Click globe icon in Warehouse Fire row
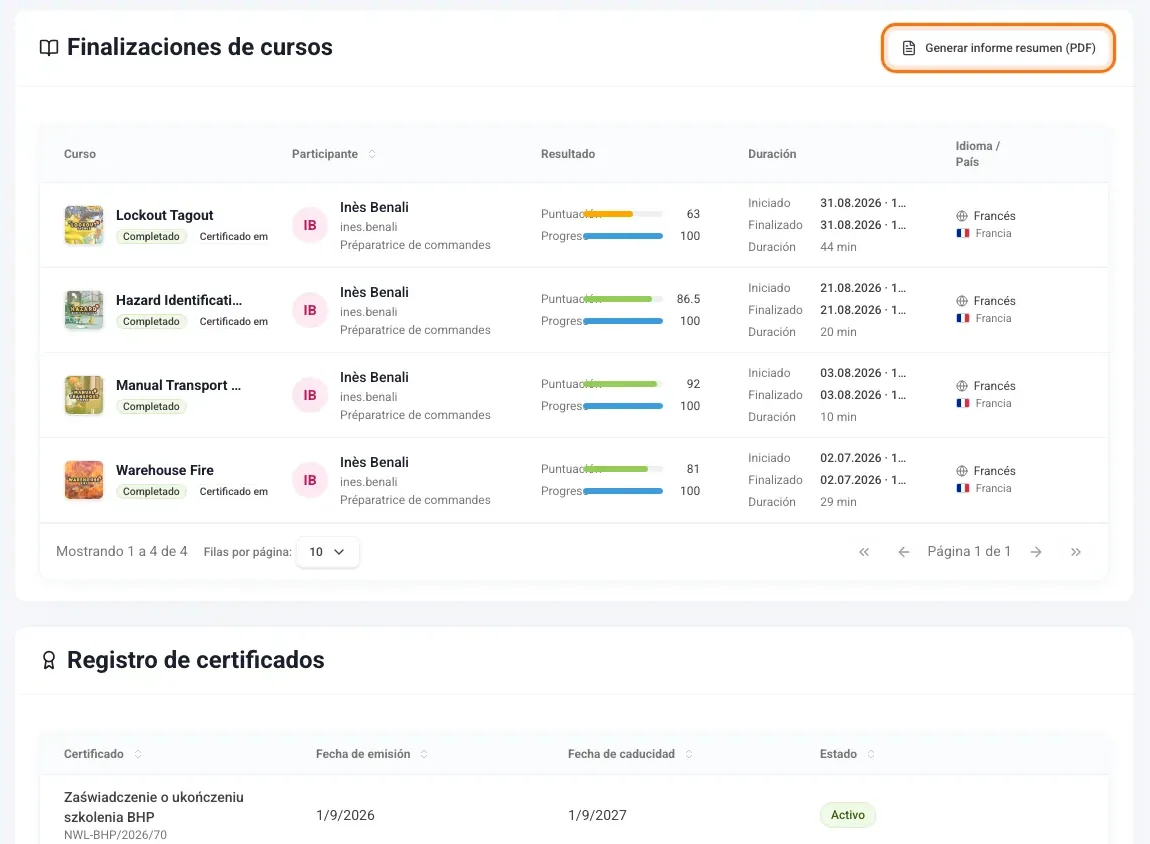Viewport: 1150px width, 844px height. [x=962, y=471]
